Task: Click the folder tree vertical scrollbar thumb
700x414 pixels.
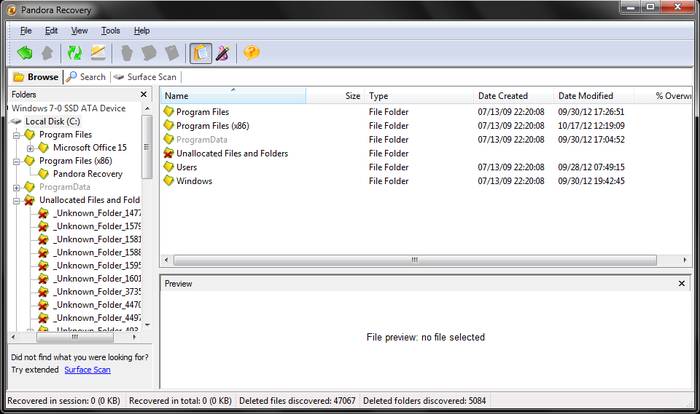Action: click(146, 147)
